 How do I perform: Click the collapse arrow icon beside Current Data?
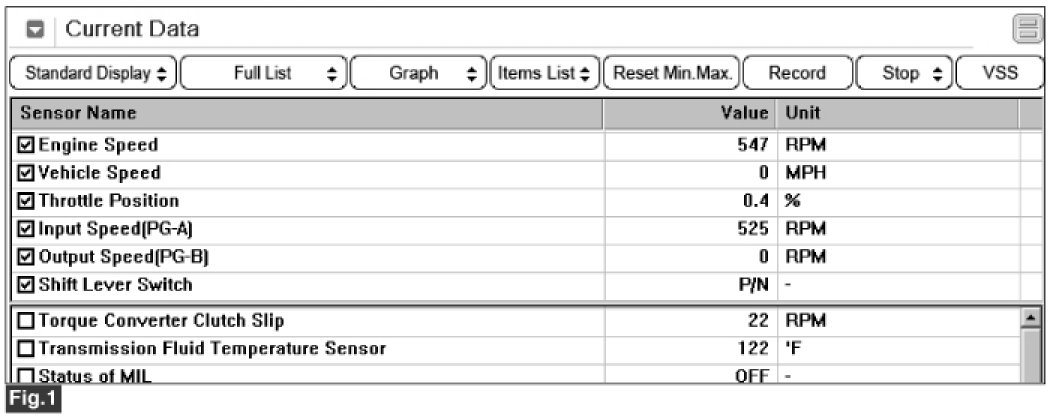pos(35,30)
